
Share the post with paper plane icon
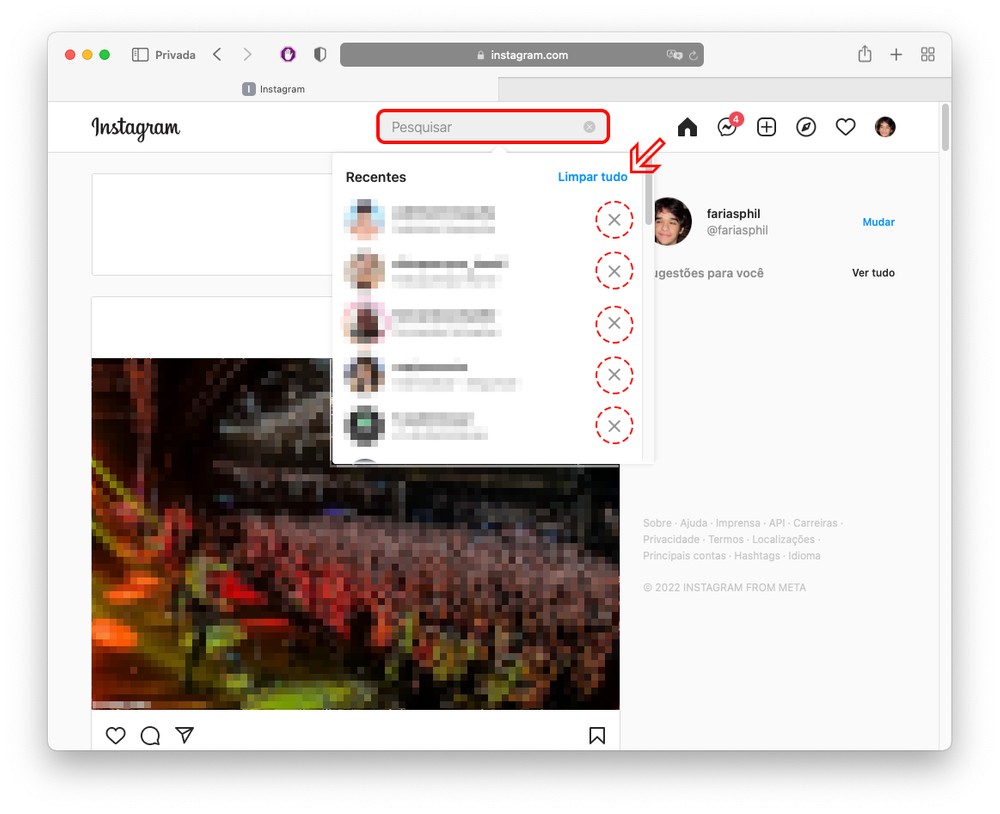pos(184,735)
